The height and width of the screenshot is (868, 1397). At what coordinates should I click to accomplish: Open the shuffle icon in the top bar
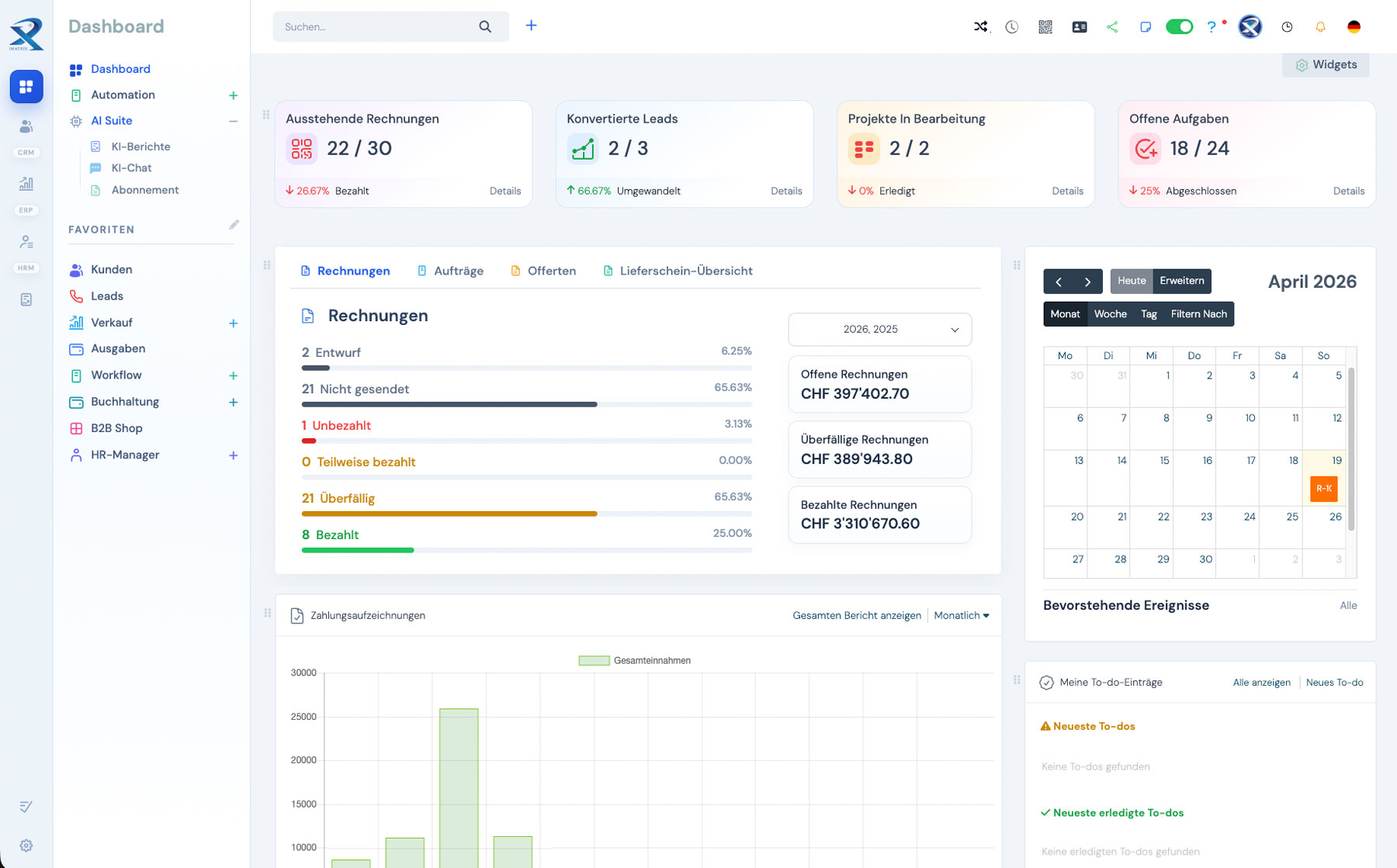point(981,26)
